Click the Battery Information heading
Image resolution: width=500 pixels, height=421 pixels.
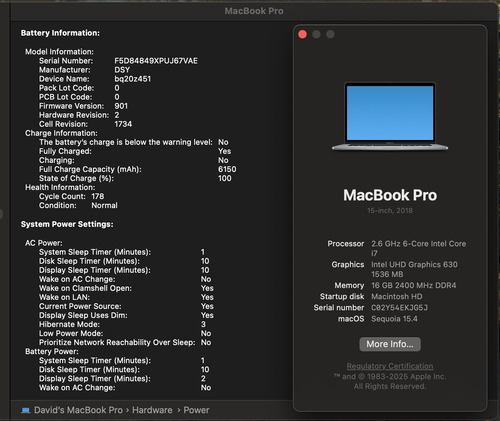click(60, 33)
